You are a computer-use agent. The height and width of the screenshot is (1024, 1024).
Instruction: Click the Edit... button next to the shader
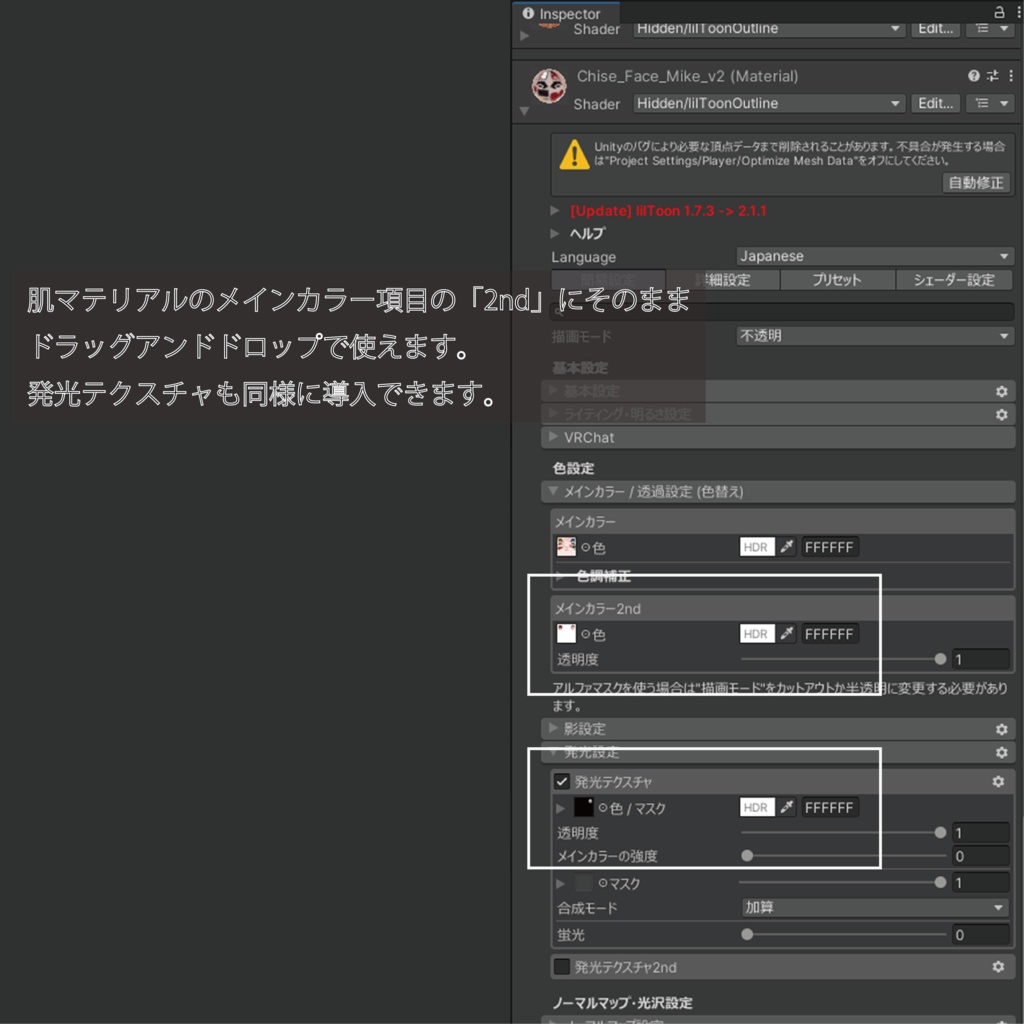pyautogui.click(x=935, y=103)
